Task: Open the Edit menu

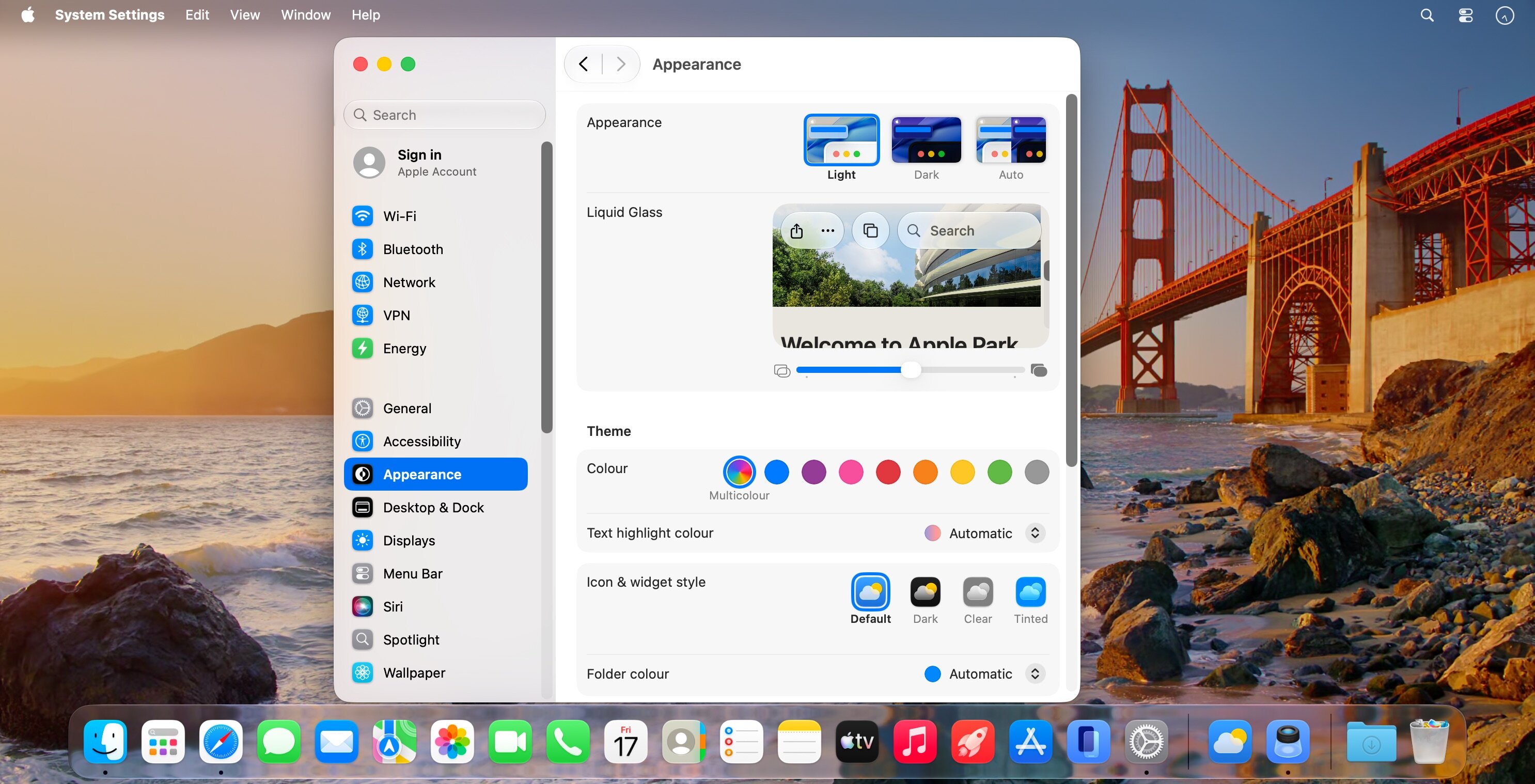Action: pos(197,15)
